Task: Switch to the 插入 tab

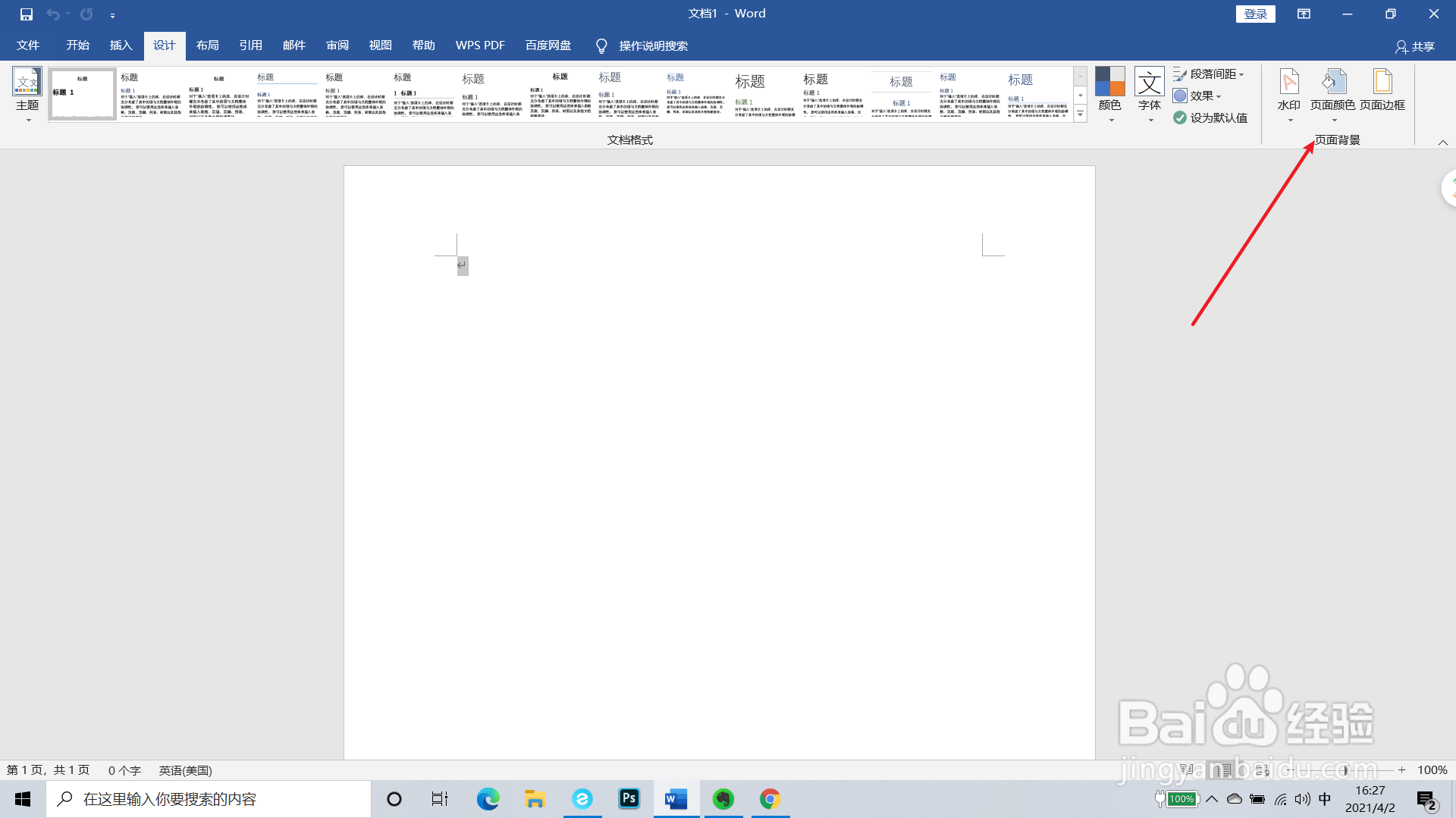Action: pyautogui.click(x=121, y=45)
